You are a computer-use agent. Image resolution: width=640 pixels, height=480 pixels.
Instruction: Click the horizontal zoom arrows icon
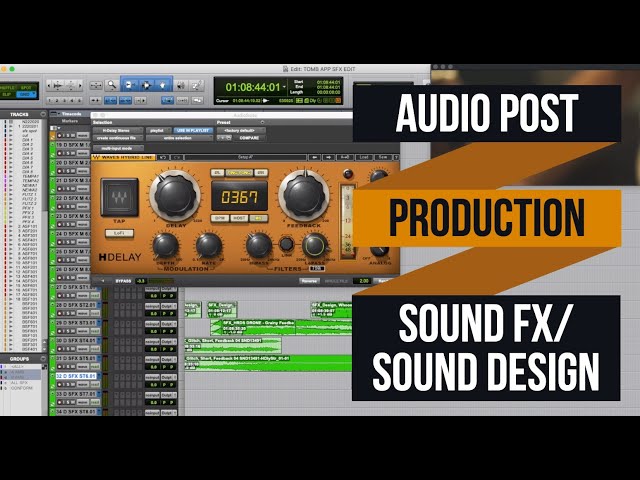click(96, 85)
